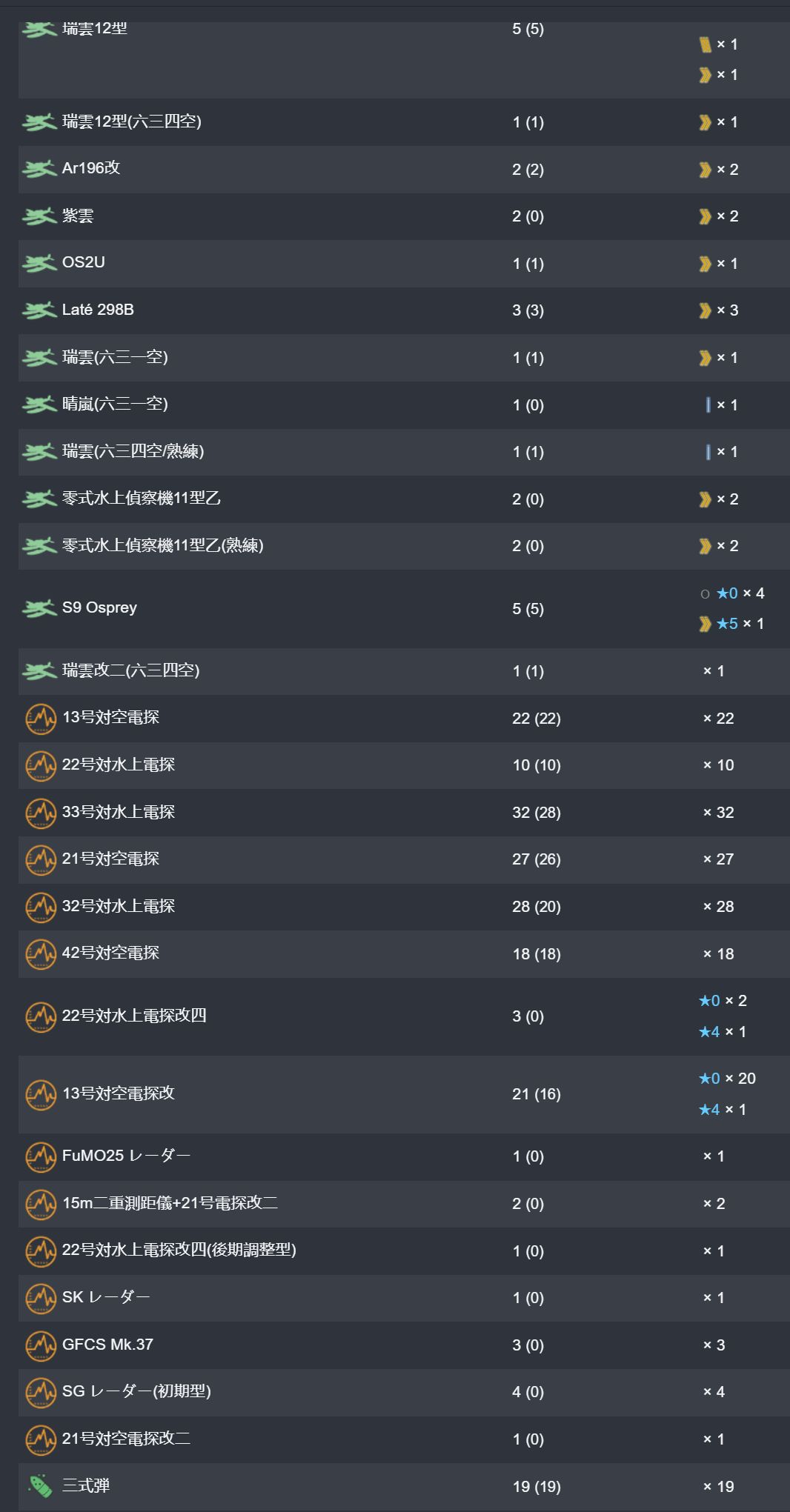The width and height of the screenshot is (790, 1512).
Task: Select the SG レーダー(初期型) row
Action: click(x=404, y=1392)
